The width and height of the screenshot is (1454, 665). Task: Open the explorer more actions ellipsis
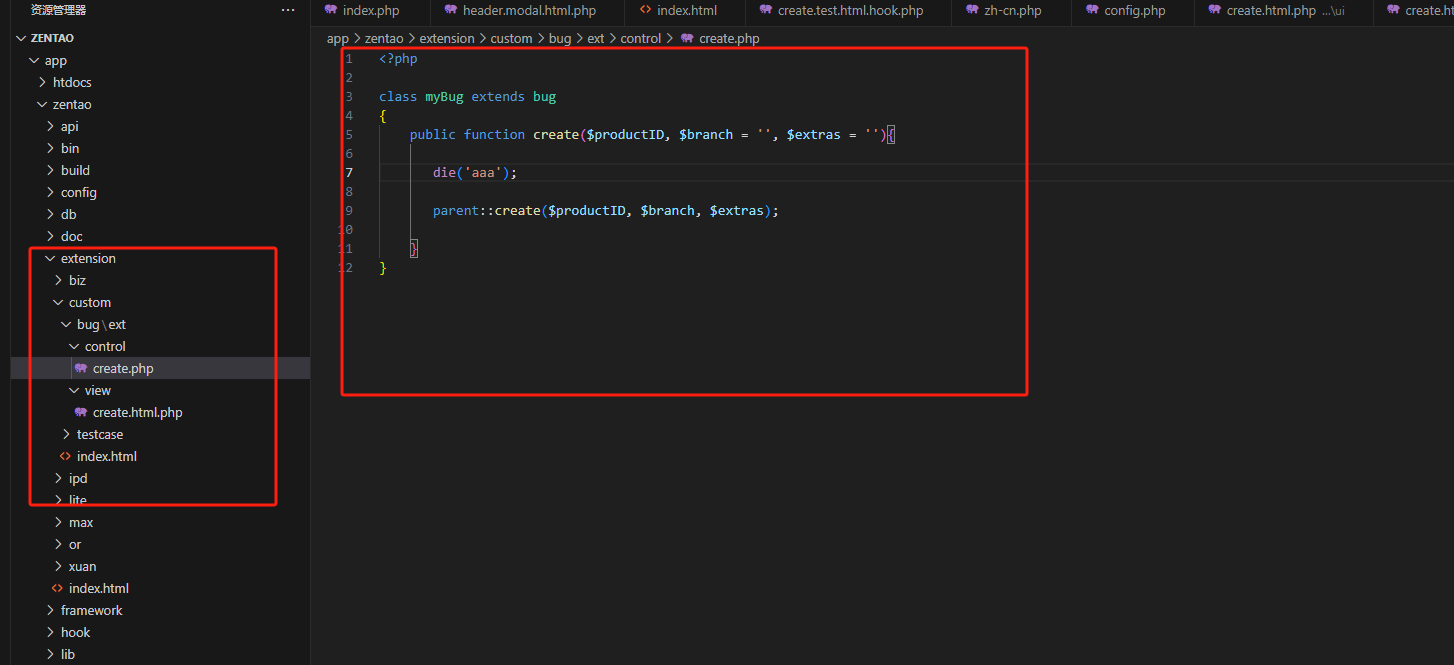click(x=288, y=10)
